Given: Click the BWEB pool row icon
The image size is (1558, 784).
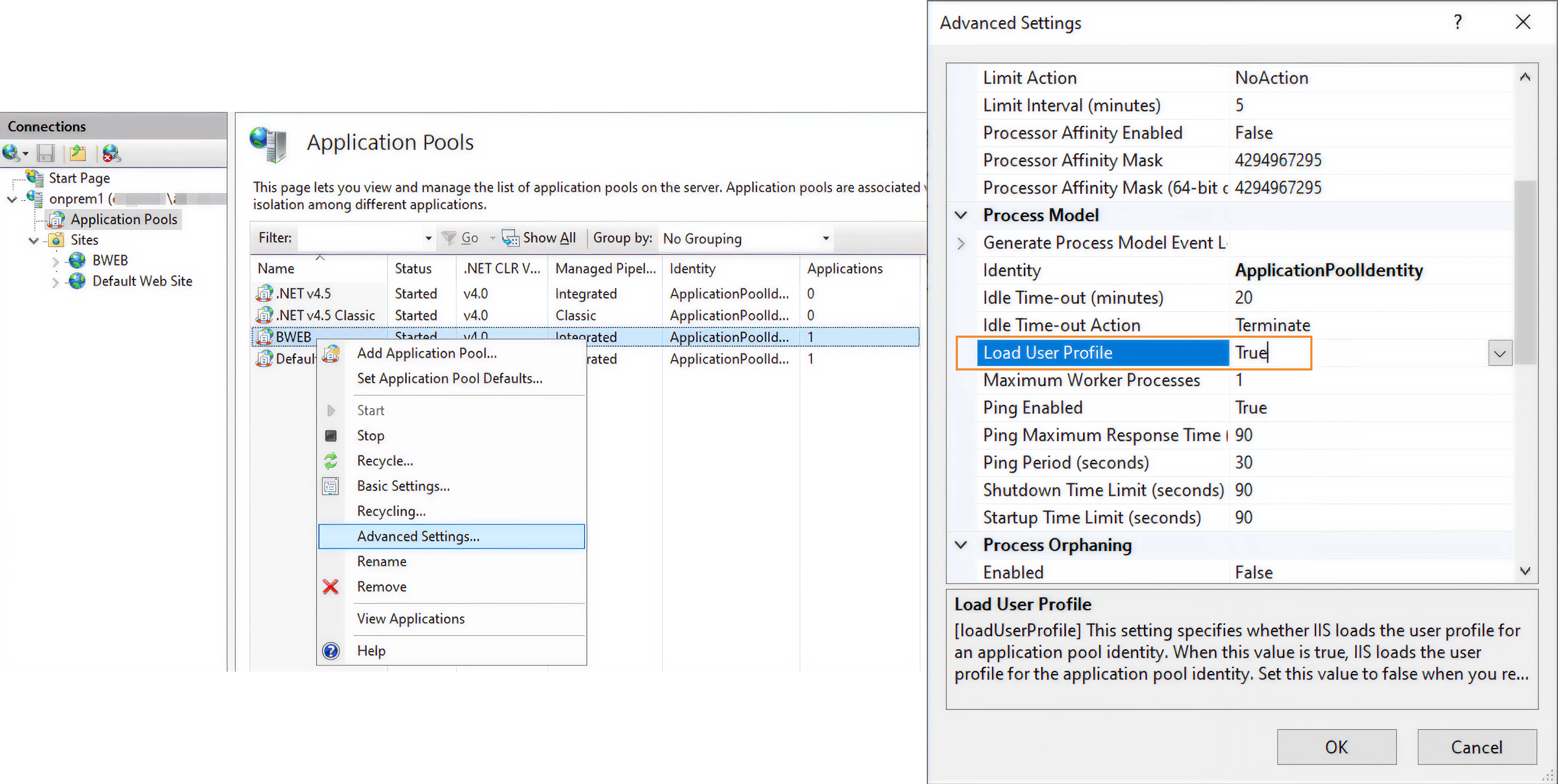Looking at the screenshot, I should (x=264, y=337).
